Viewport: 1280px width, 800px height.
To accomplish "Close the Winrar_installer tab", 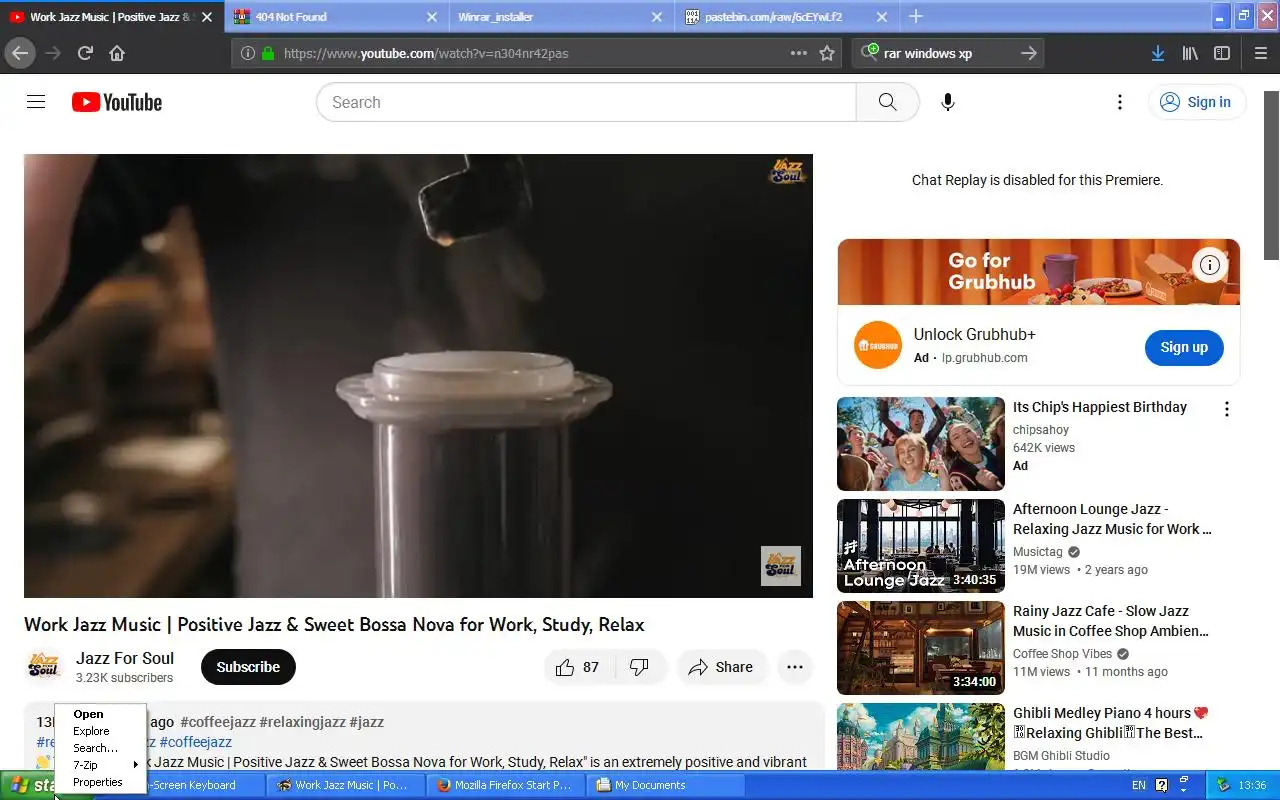I will pos(657,17).
